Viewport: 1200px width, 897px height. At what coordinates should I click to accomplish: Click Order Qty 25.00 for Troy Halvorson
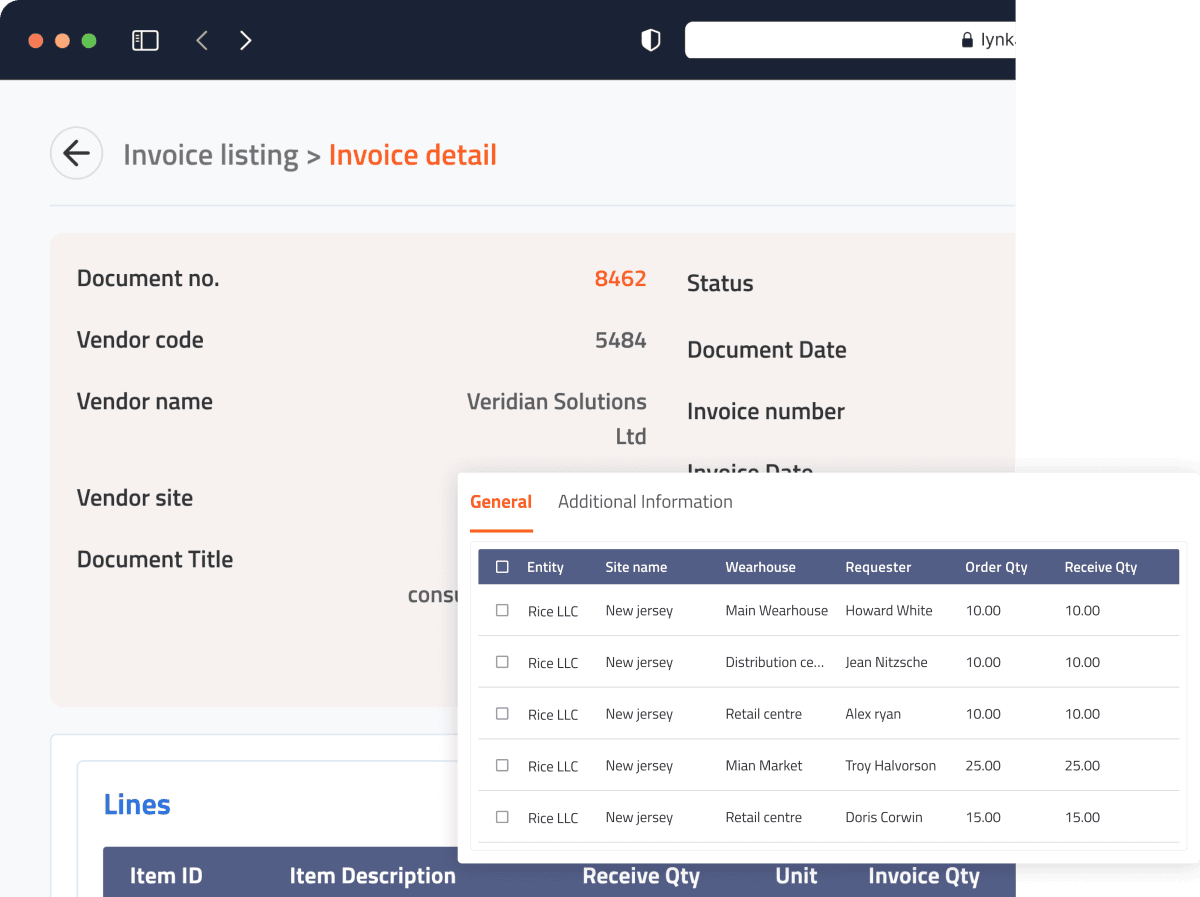click(983, 765)
